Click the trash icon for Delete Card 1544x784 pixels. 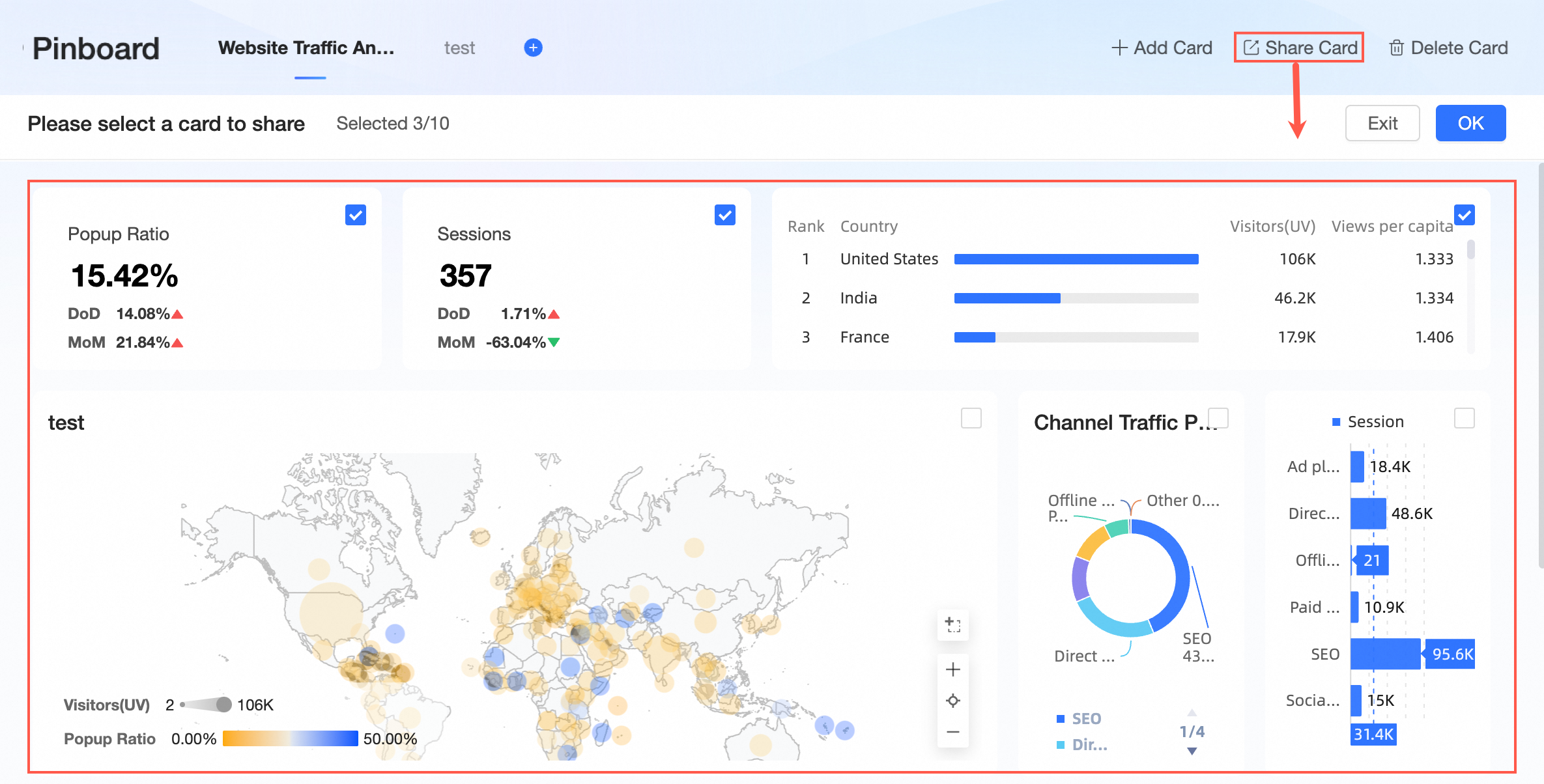point(1396,48)
